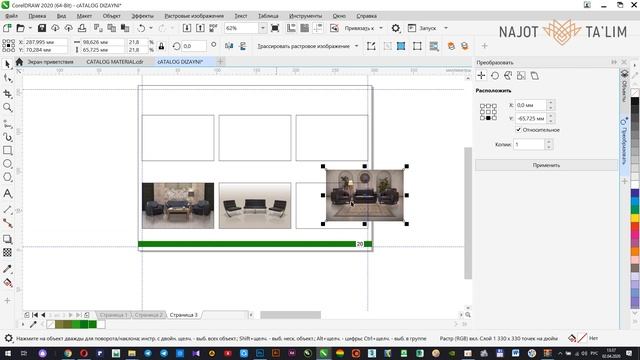Click the Import icon in toolbar

click(187, 28)
